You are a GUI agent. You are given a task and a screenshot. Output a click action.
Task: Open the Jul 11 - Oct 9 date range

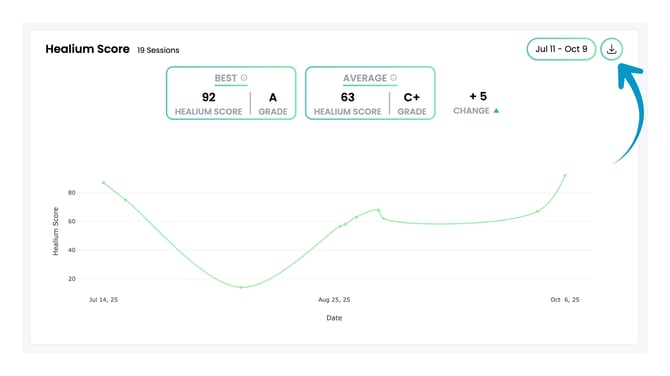click(x=561, y=49)
